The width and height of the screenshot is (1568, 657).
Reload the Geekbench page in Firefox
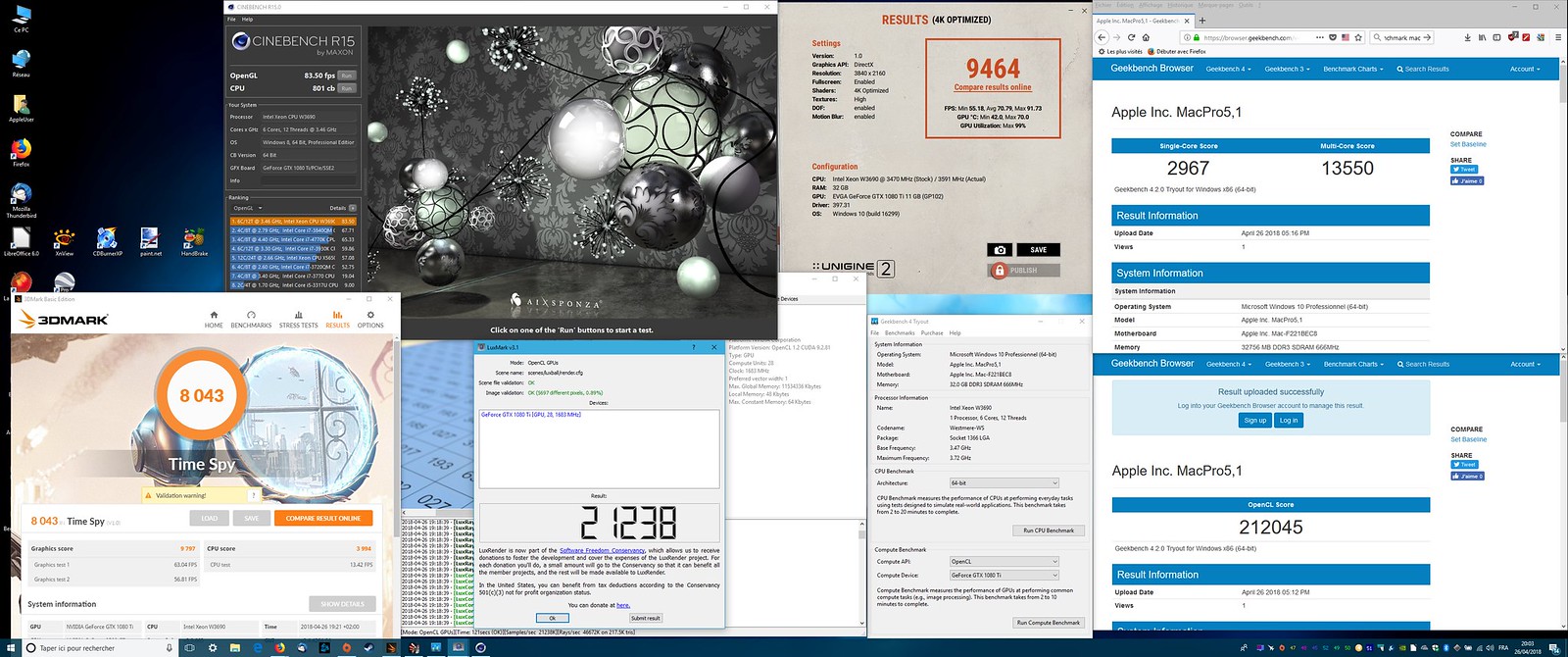click(1131, 37)
